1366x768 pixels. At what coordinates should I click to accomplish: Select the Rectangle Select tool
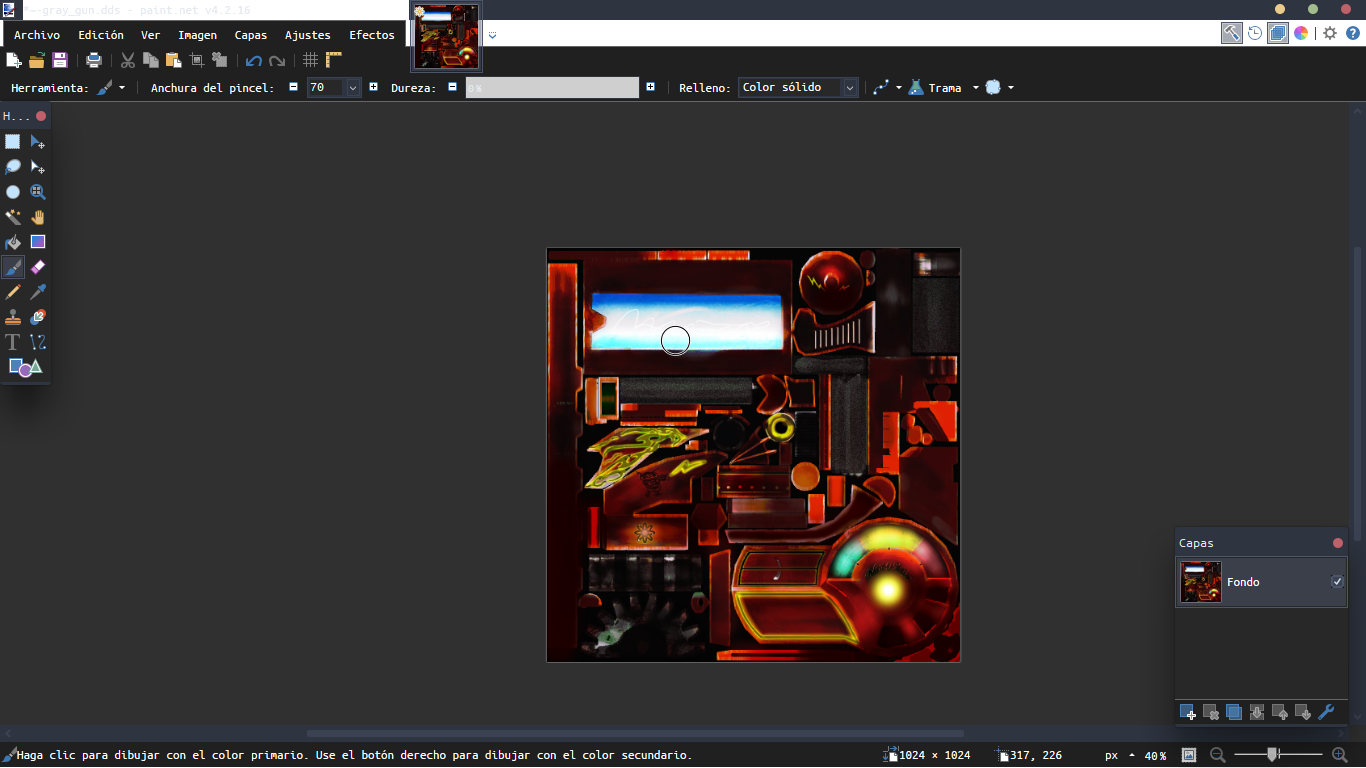tap(13, 142)
